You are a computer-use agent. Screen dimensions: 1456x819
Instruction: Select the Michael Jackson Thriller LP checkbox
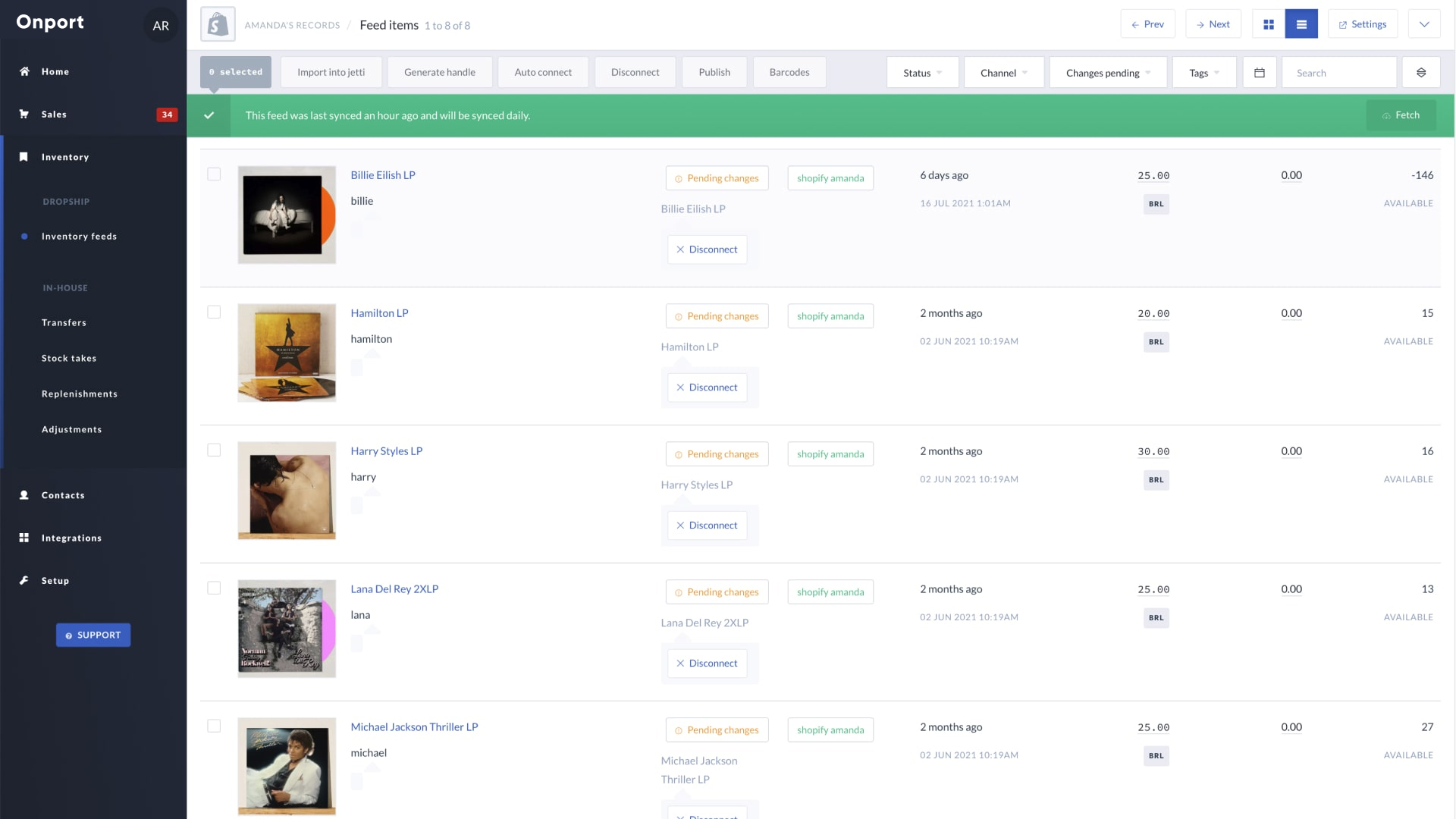tap(214, 726)
